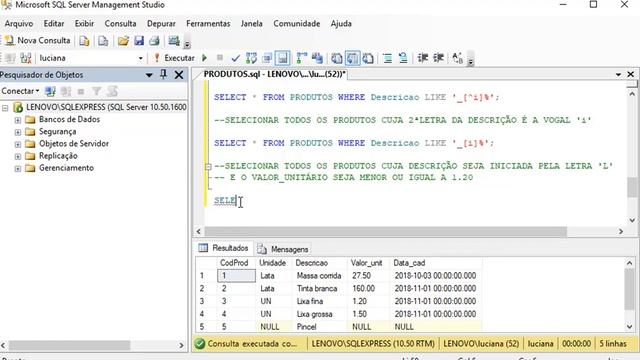Click the Increase Indent icon
Screen dimensions: 640x360
coord(438,58)
